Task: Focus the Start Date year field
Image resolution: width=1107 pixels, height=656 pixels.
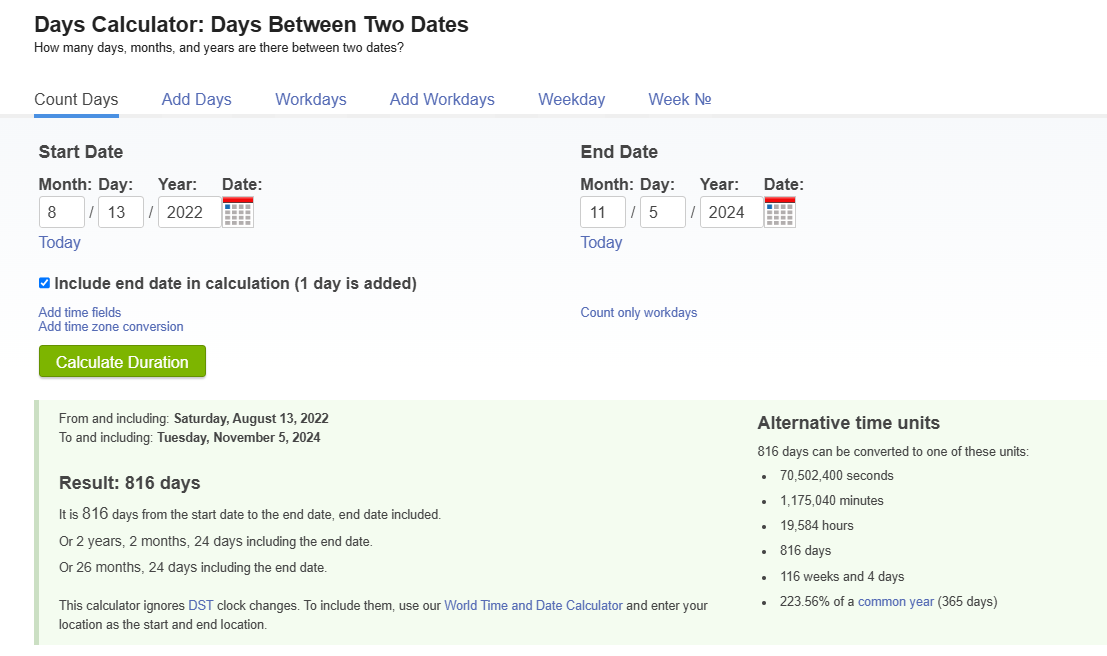Action: (x=189, y=212)
